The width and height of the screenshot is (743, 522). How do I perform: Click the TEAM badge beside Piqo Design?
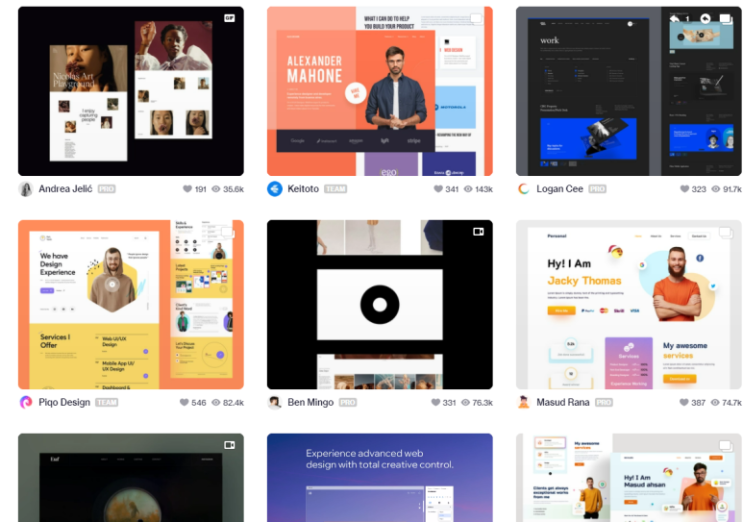tap(107, 403)
